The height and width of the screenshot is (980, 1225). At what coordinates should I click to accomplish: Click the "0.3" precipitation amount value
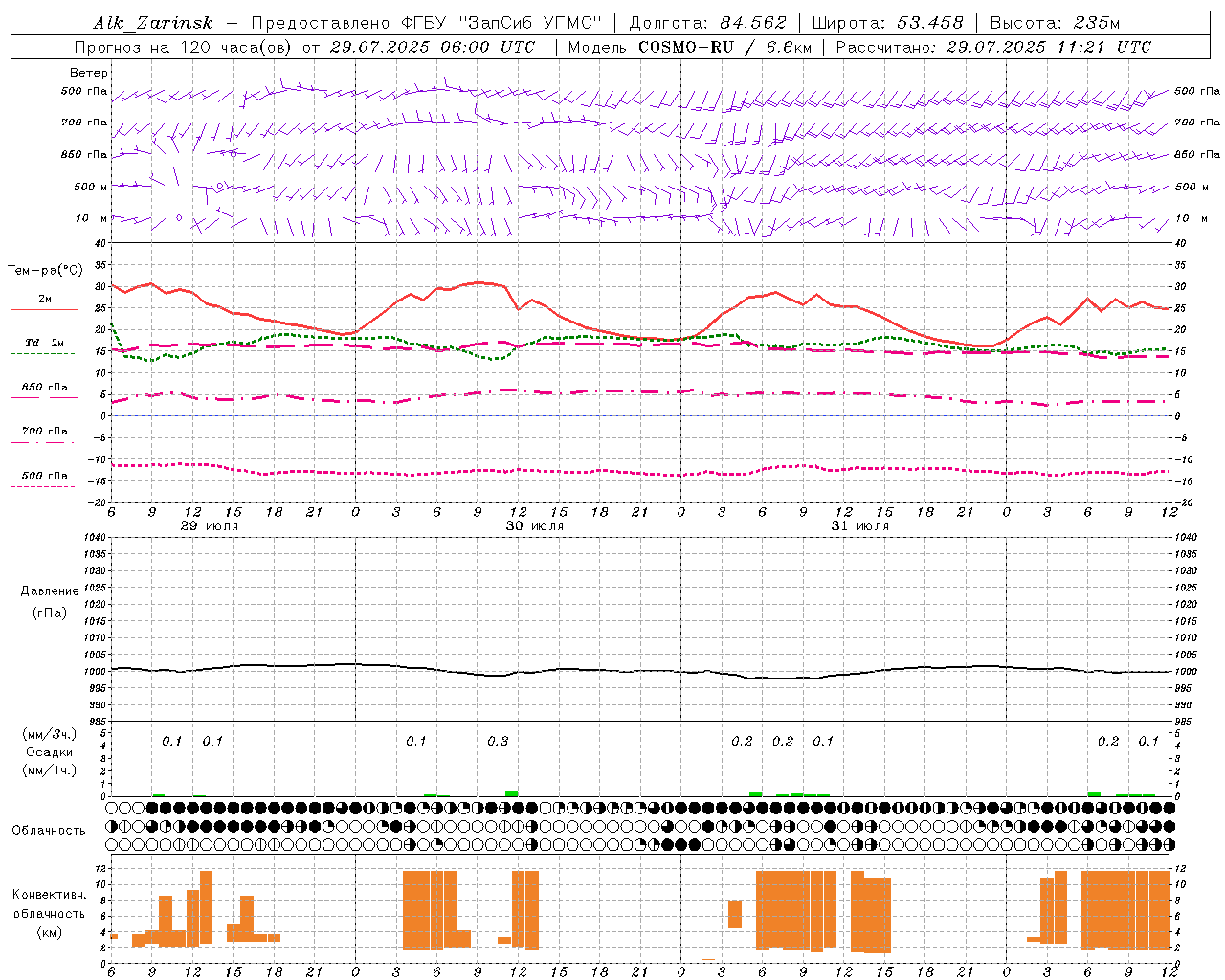click(x=498, y=742)
